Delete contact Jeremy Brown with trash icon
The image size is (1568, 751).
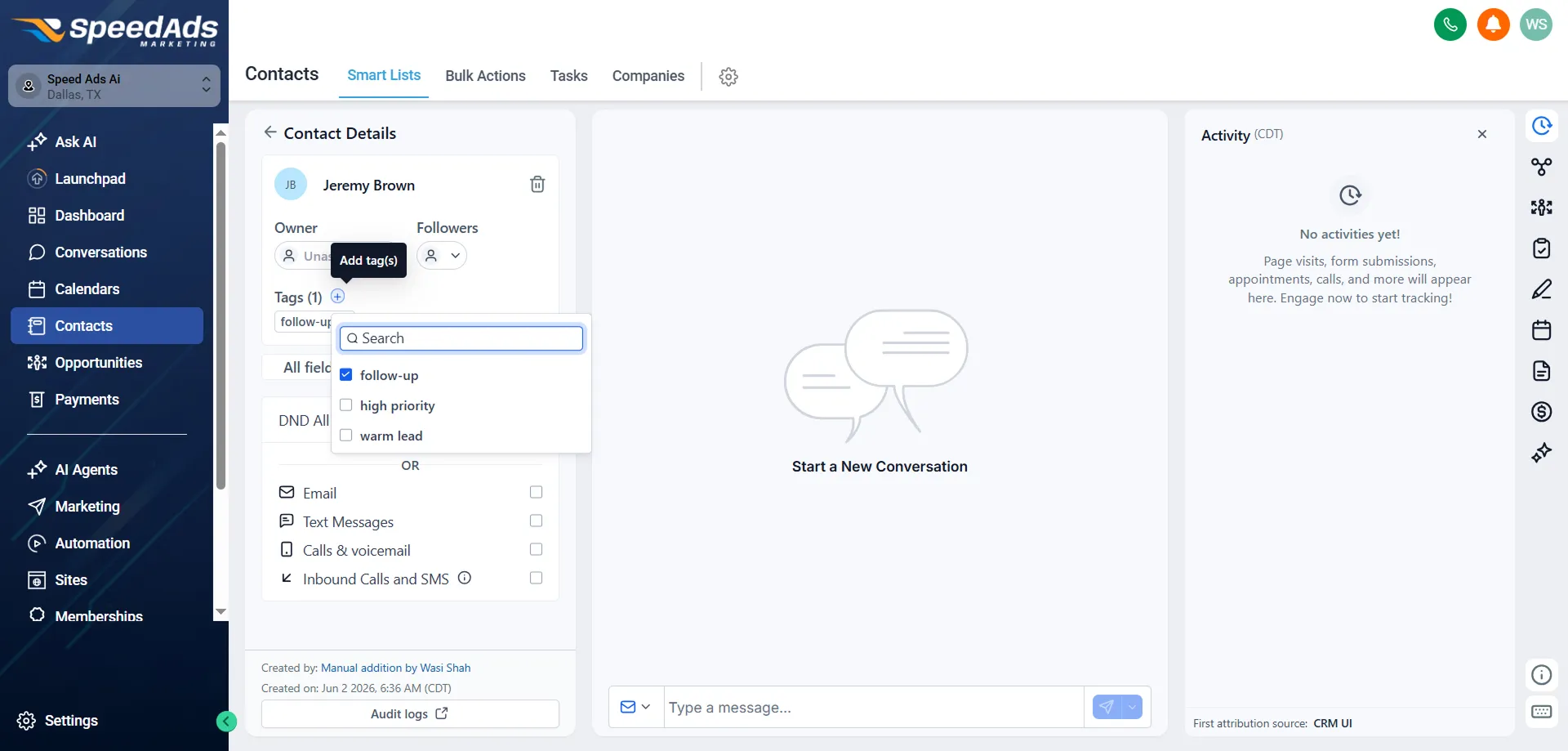click(537, 185)
